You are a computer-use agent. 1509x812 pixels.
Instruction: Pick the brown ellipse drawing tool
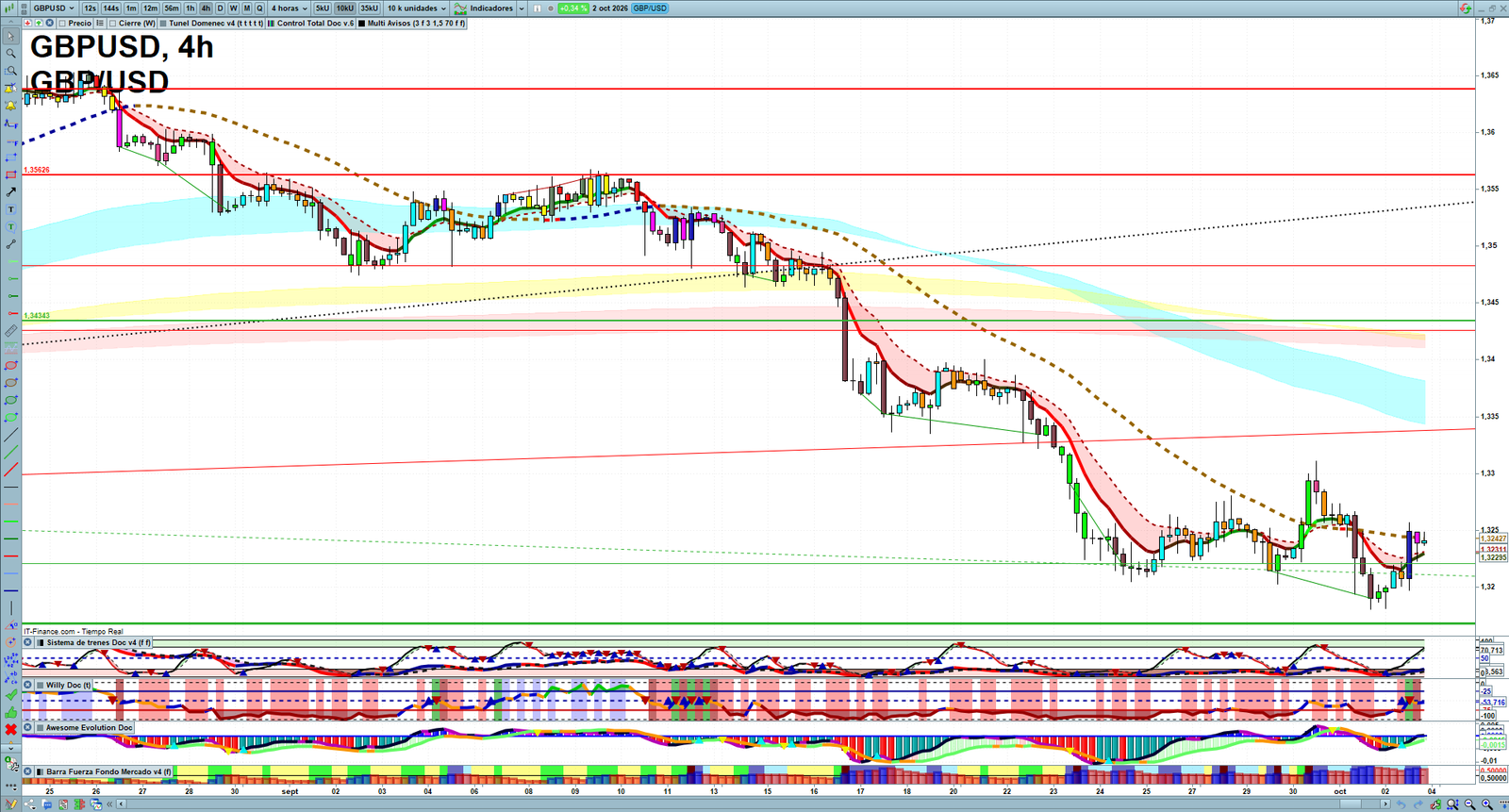(x=10, y=383)
